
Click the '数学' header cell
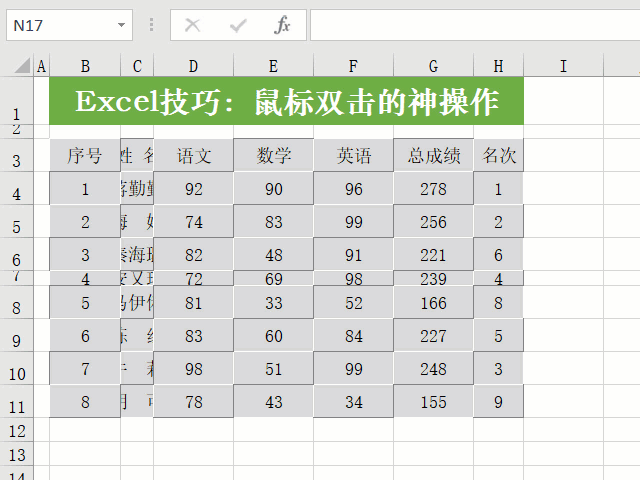tap(273, 156)
